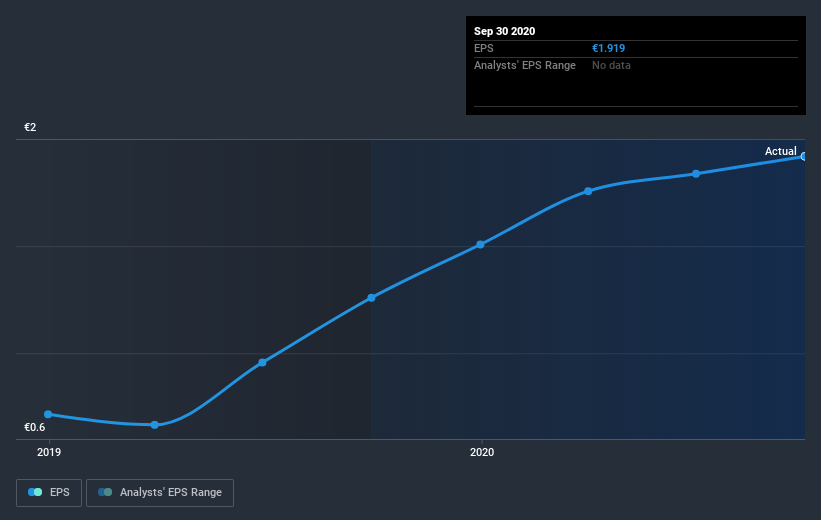This screenshot has width=821, height=520.
Task: Click the 2019 x-axis label
Action: pyautogui.click(x=49, y=452)
